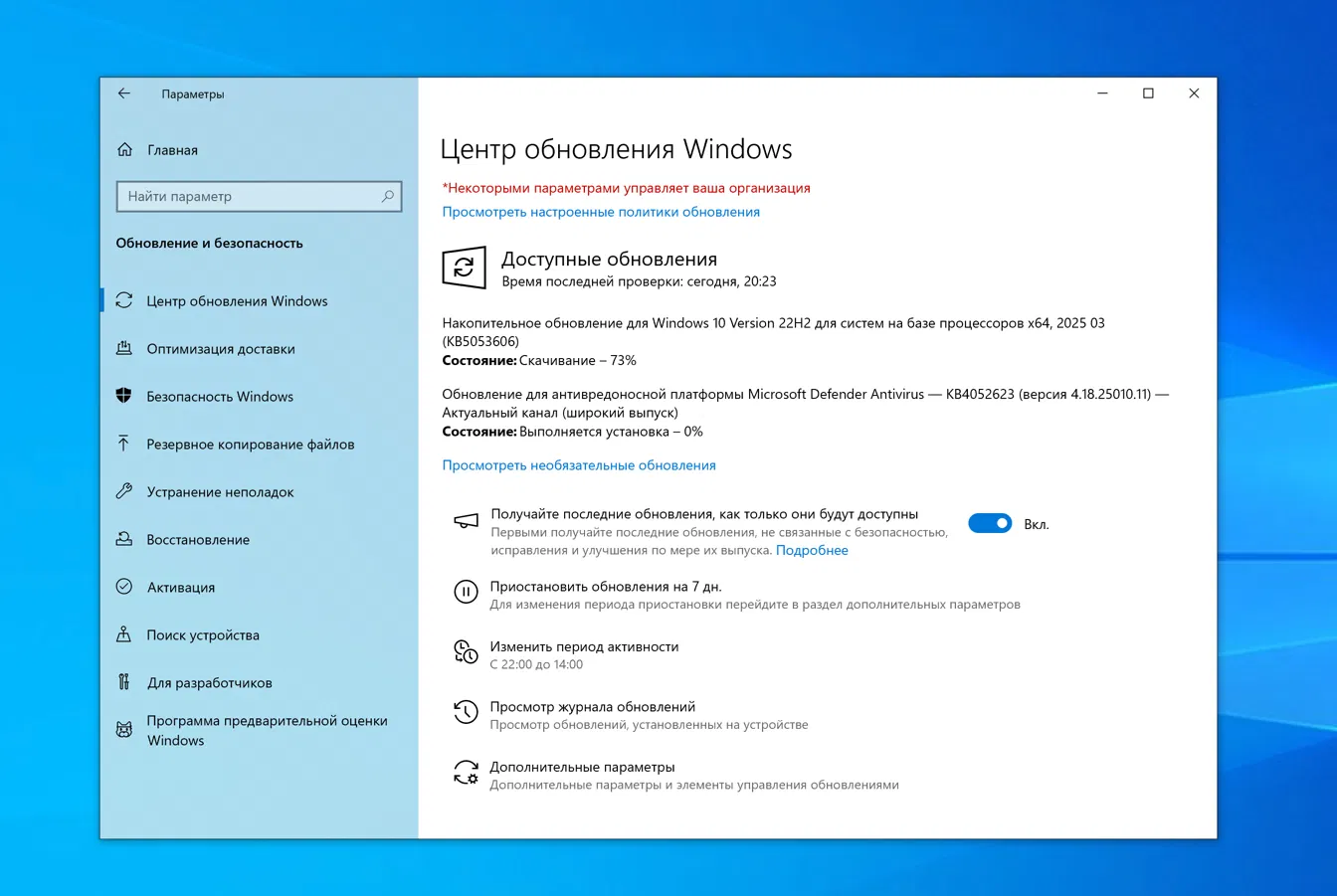Open Просмотреть необязательные обновления link
The height and width of the screenshot is (896, 1337).
579,465
